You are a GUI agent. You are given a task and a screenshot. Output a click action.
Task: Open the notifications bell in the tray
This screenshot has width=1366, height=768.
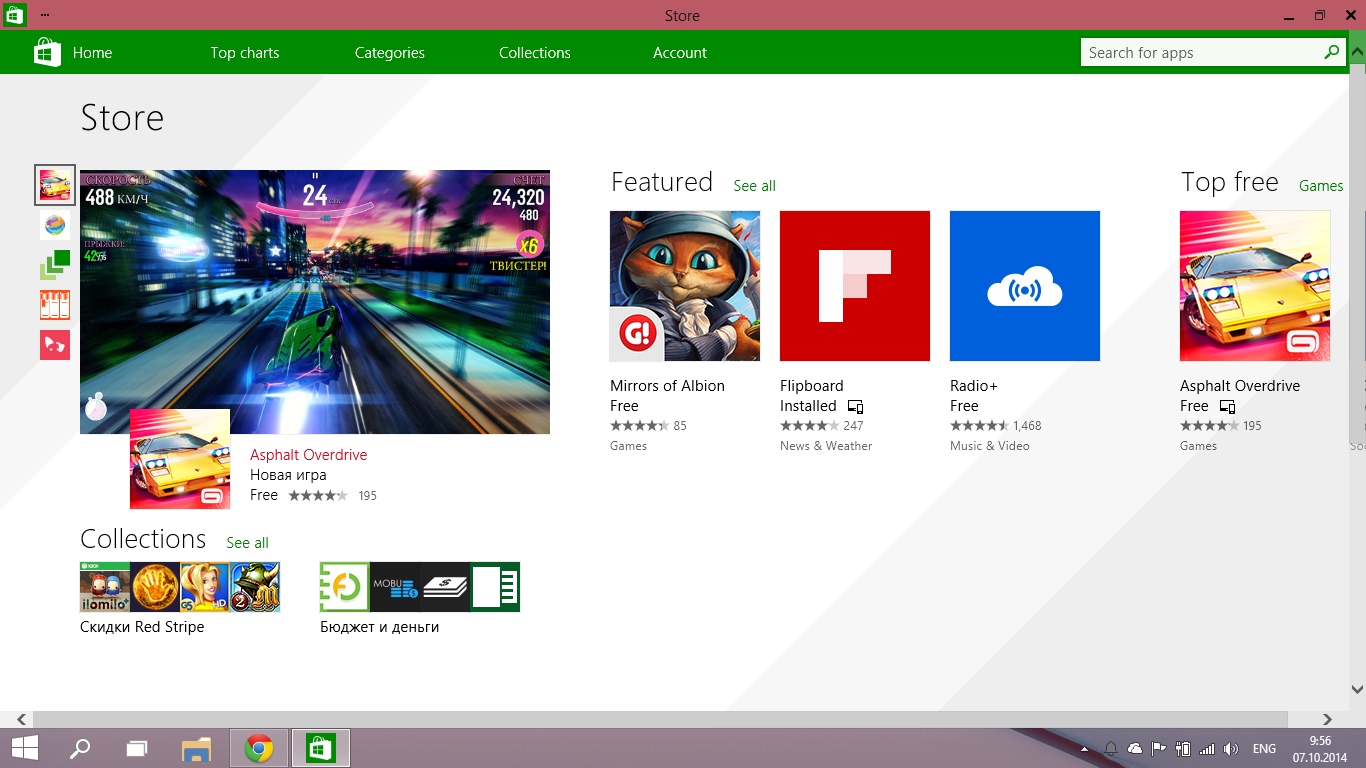click(x=1111, y=749)
